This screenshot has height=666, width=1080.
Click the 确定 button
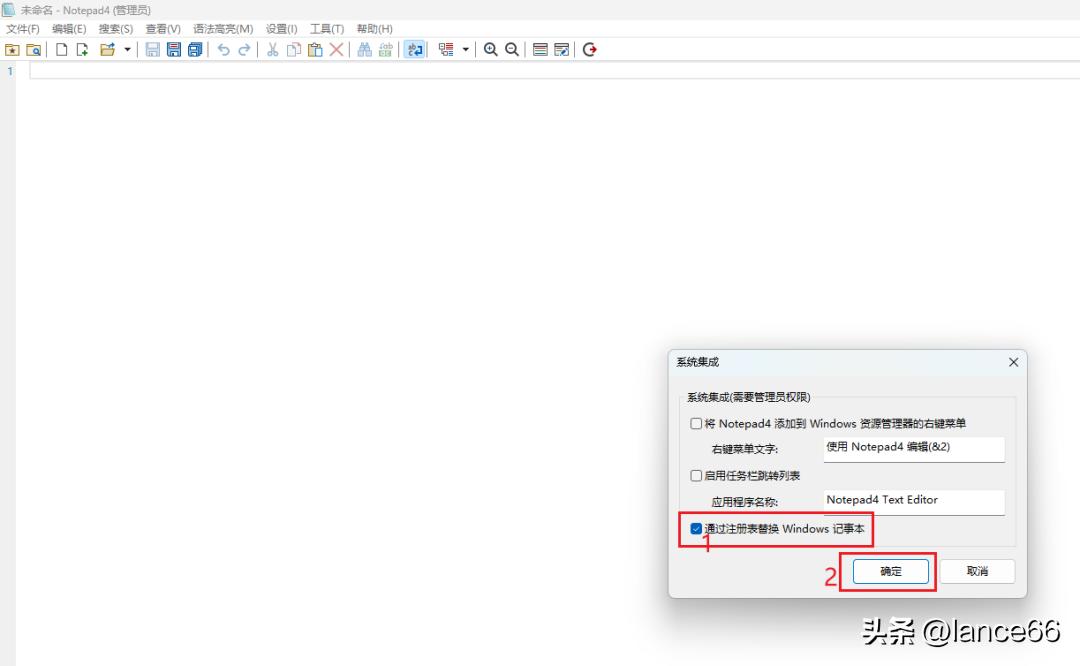[891, 572]
